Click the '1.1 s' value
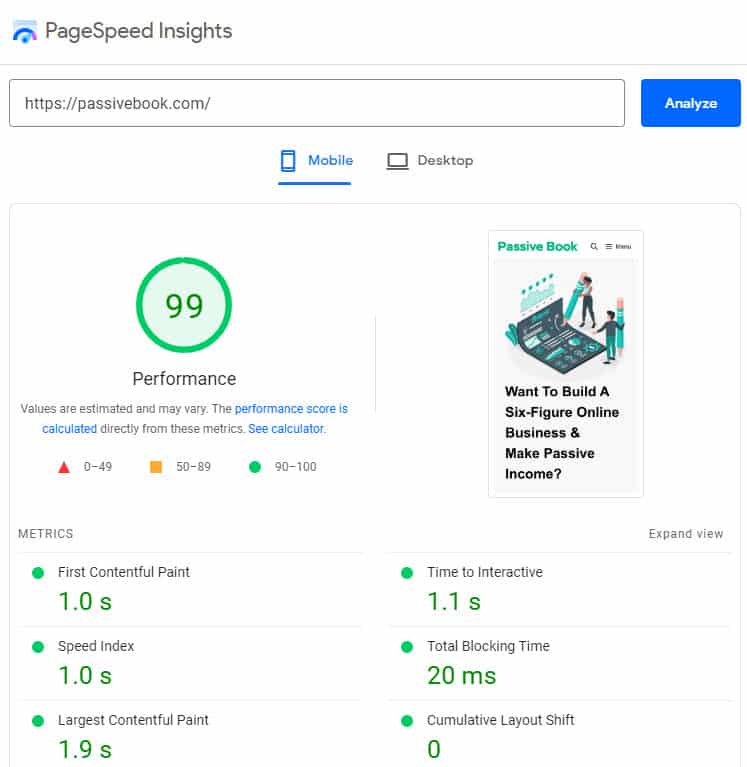 pos(454,601)
